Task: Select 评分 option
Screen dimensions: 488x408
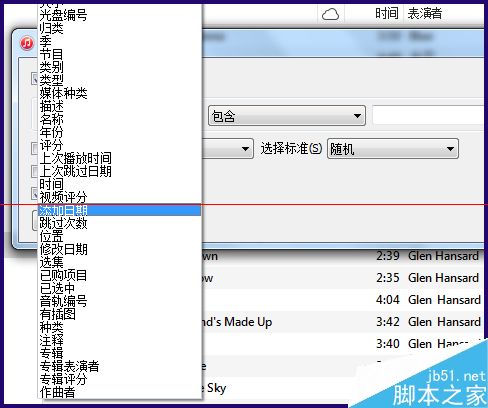Action: coord(120,145)
